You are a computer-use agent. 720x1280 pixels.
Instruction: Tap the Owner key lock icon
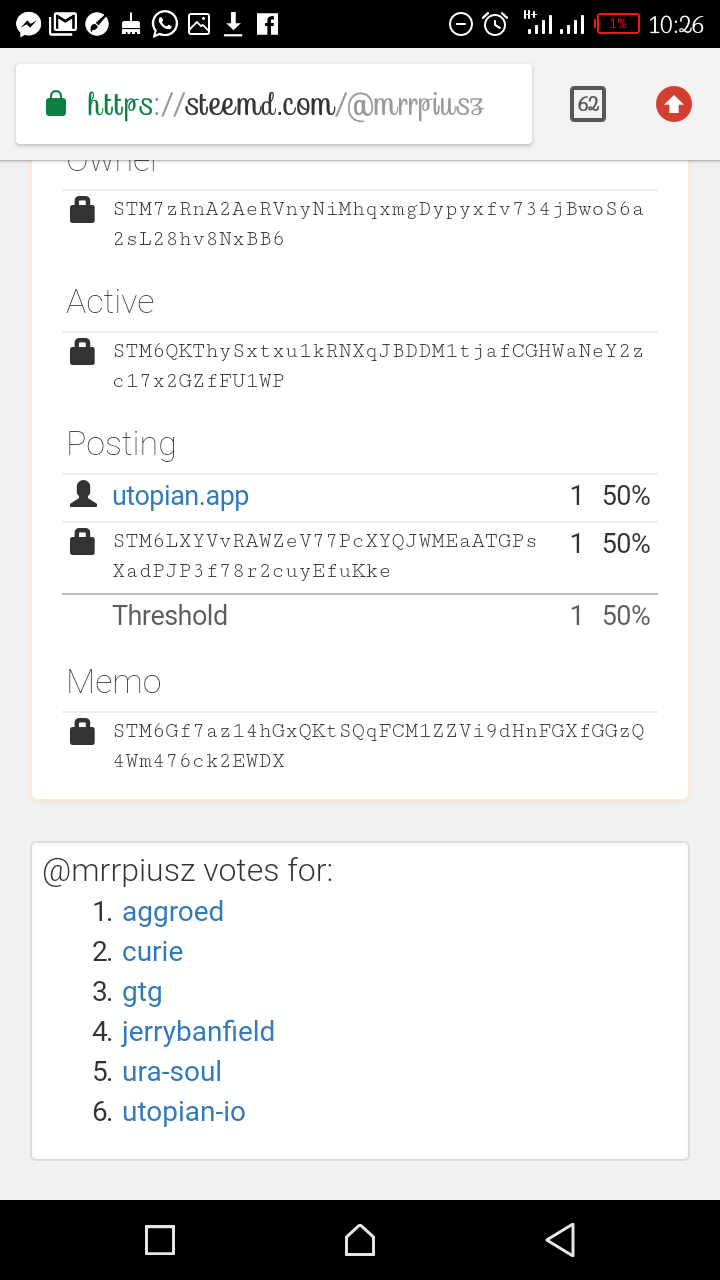82,210
